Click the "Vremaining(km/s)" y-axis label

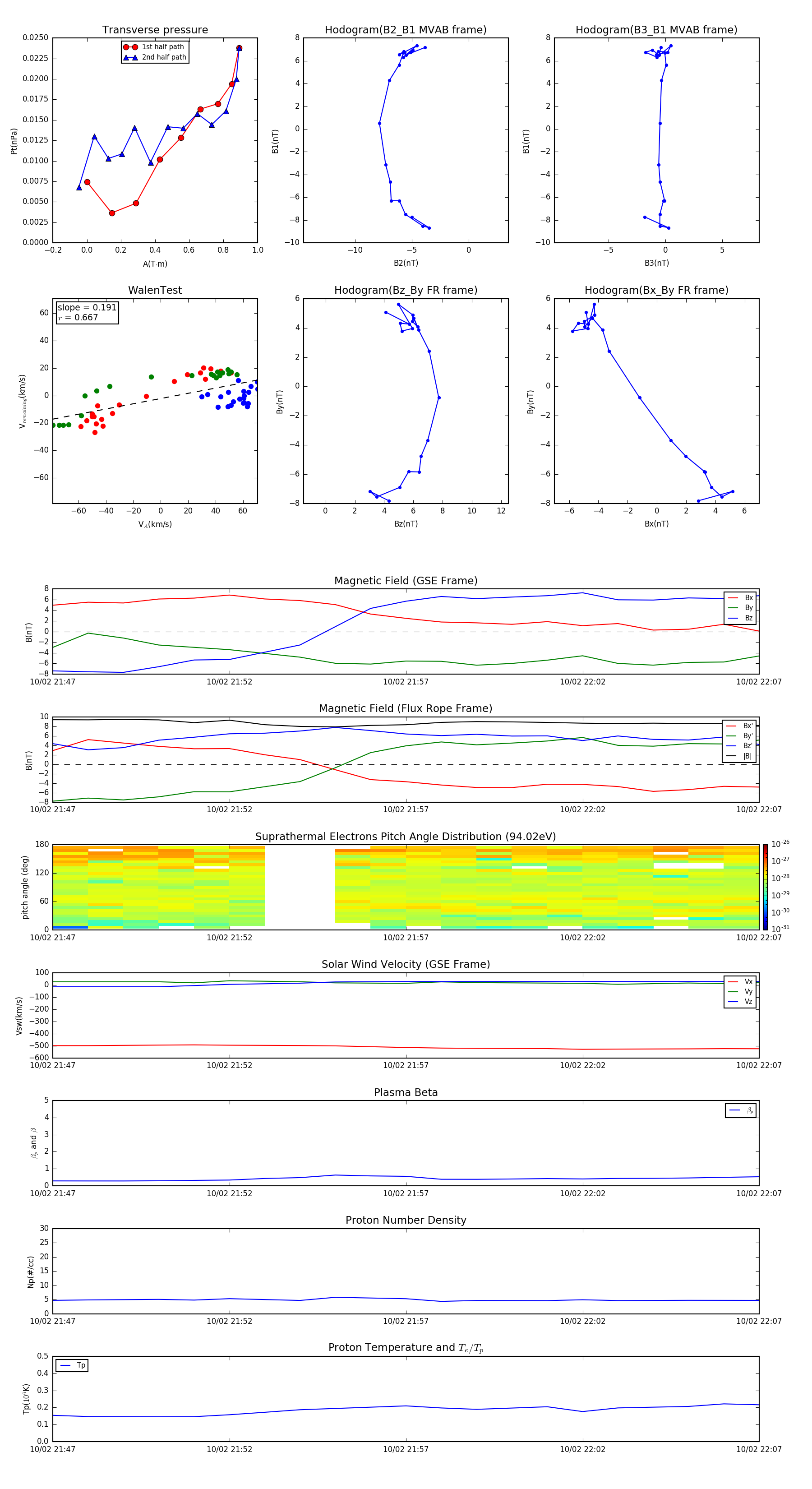click(x=22, y=401)
